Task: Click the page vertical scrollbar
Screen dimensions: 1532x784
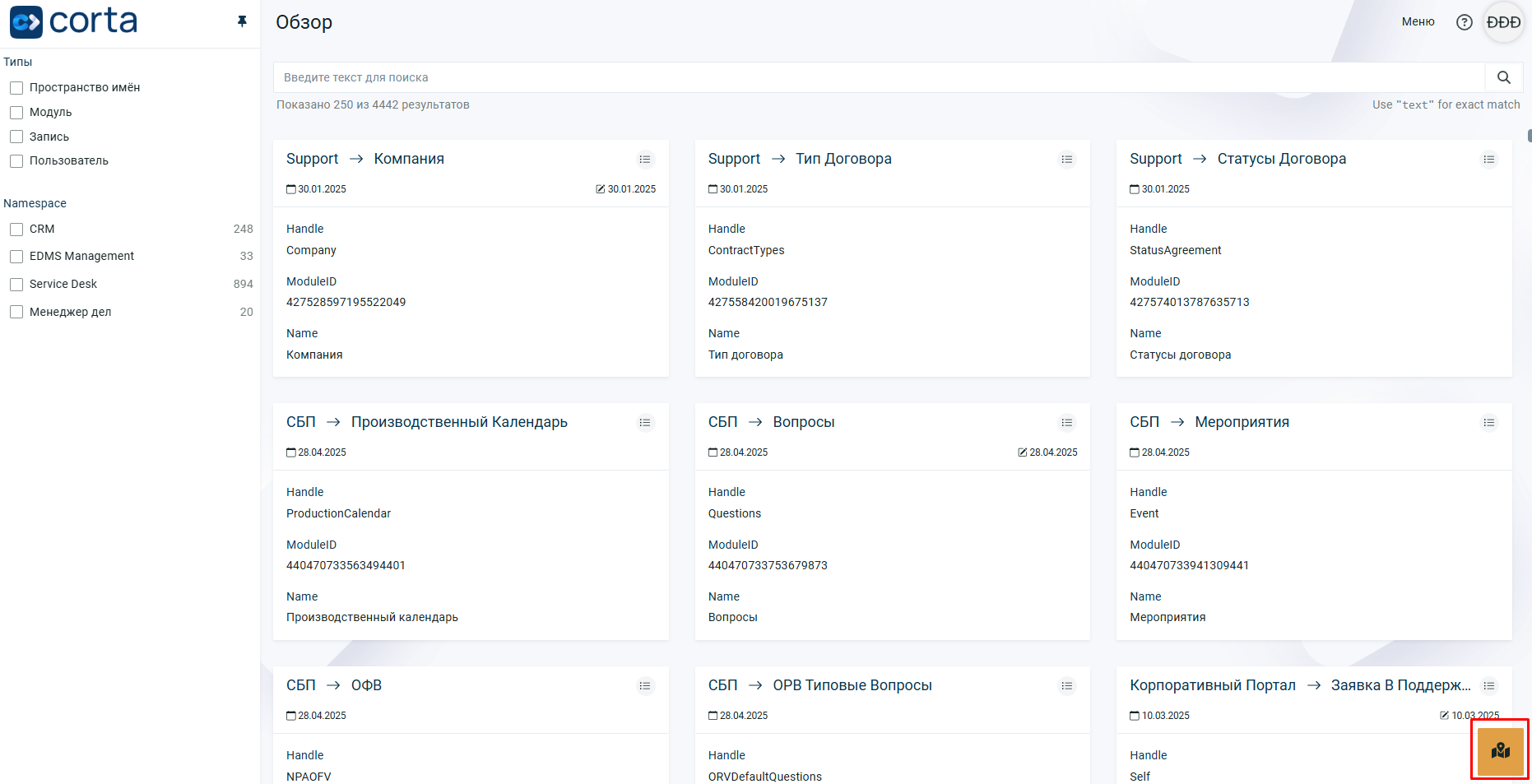Action: pos(1529,136)
